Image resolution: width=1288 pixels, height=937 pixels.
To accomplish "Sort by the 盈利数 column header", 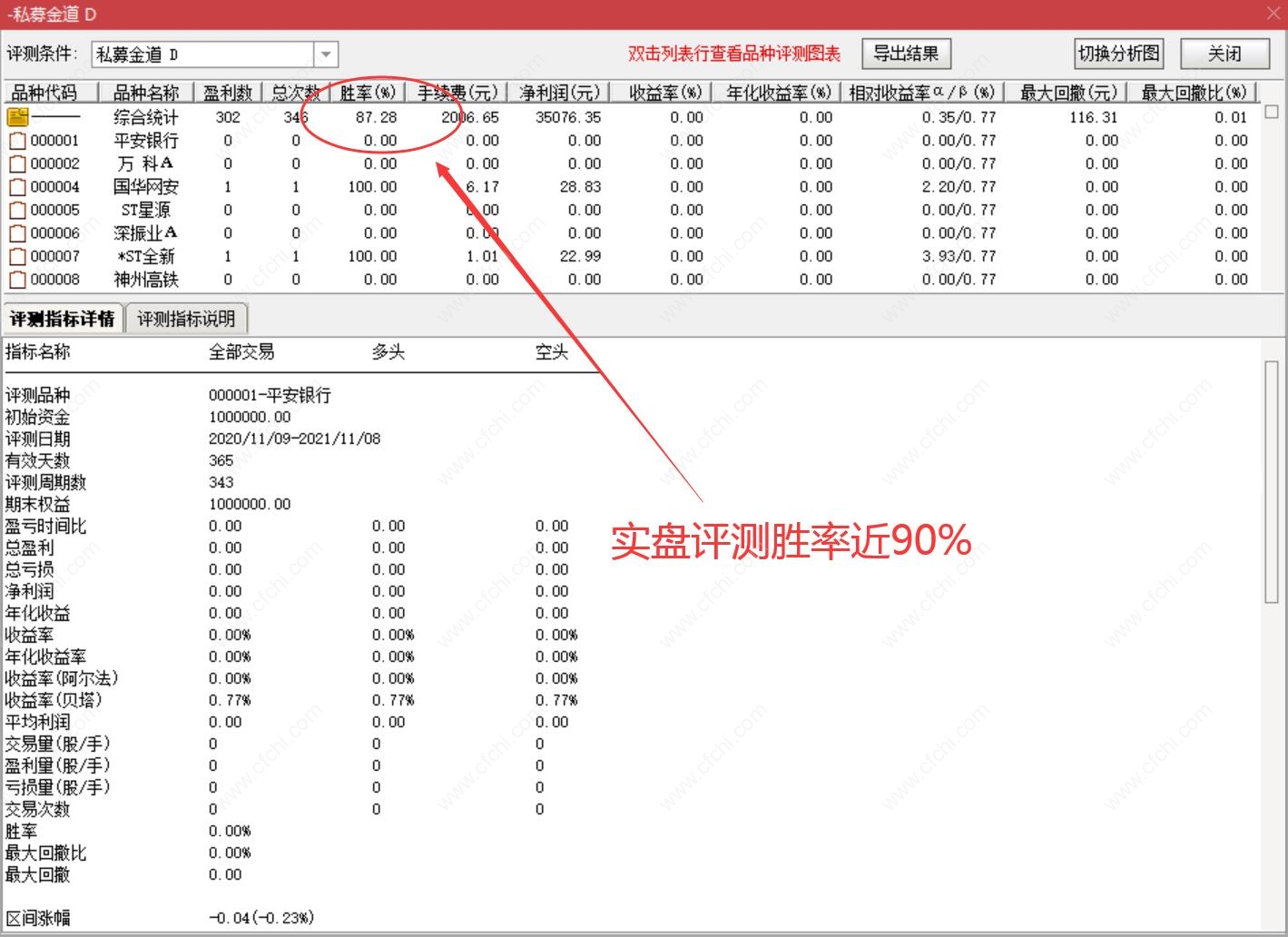I will 228,93.
